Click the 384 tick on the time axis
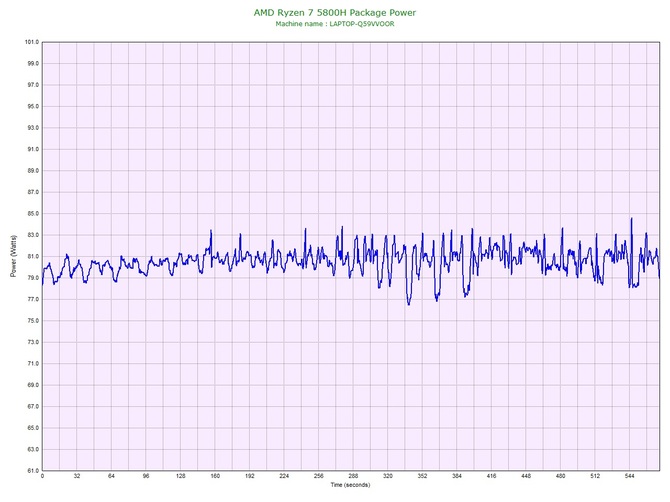Screen dimensions: 670x502 (x=457, y=476)
